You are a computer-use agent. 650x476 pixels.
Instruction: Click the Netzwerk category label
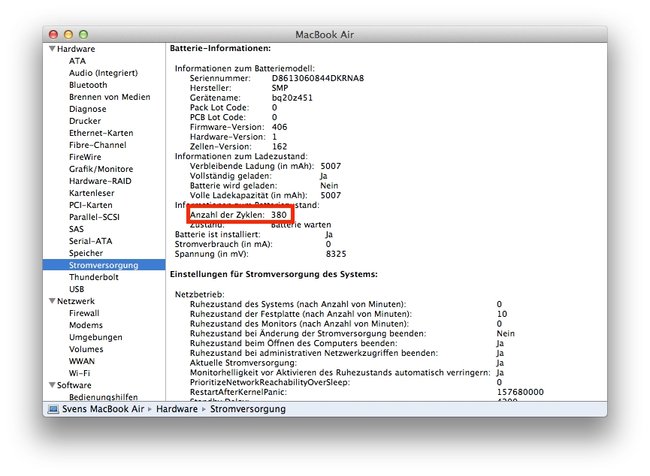76,301
